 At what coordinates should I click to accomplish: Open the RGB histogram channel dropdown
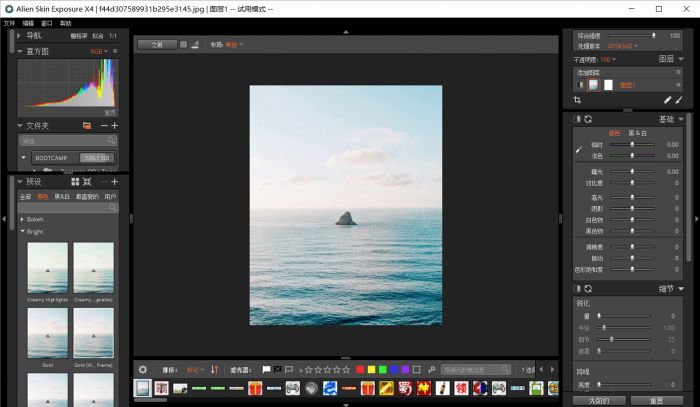coord(98,49)
